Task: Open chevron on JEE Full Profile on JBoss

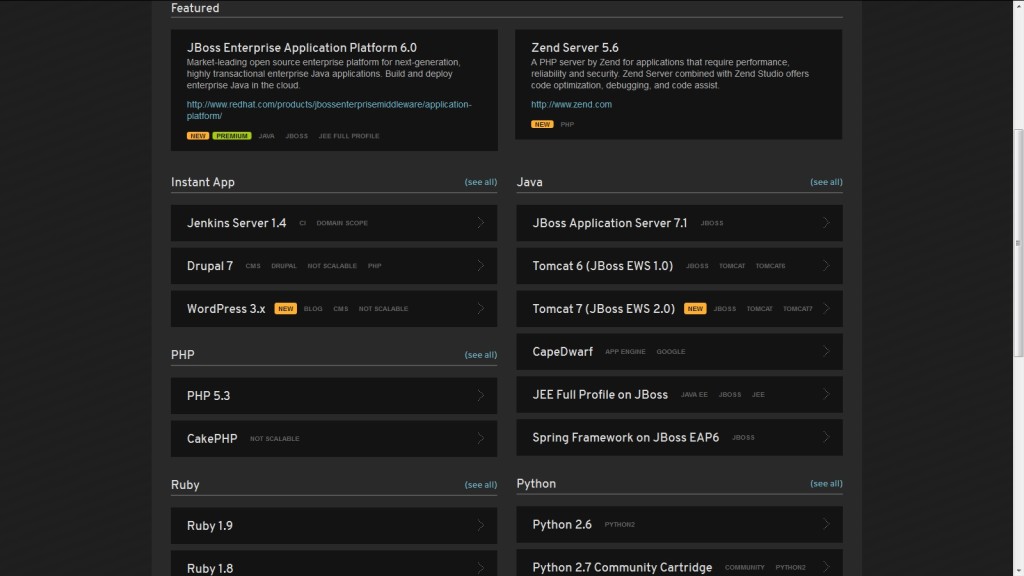Action: pyautogui.click(x=826, y=394)
